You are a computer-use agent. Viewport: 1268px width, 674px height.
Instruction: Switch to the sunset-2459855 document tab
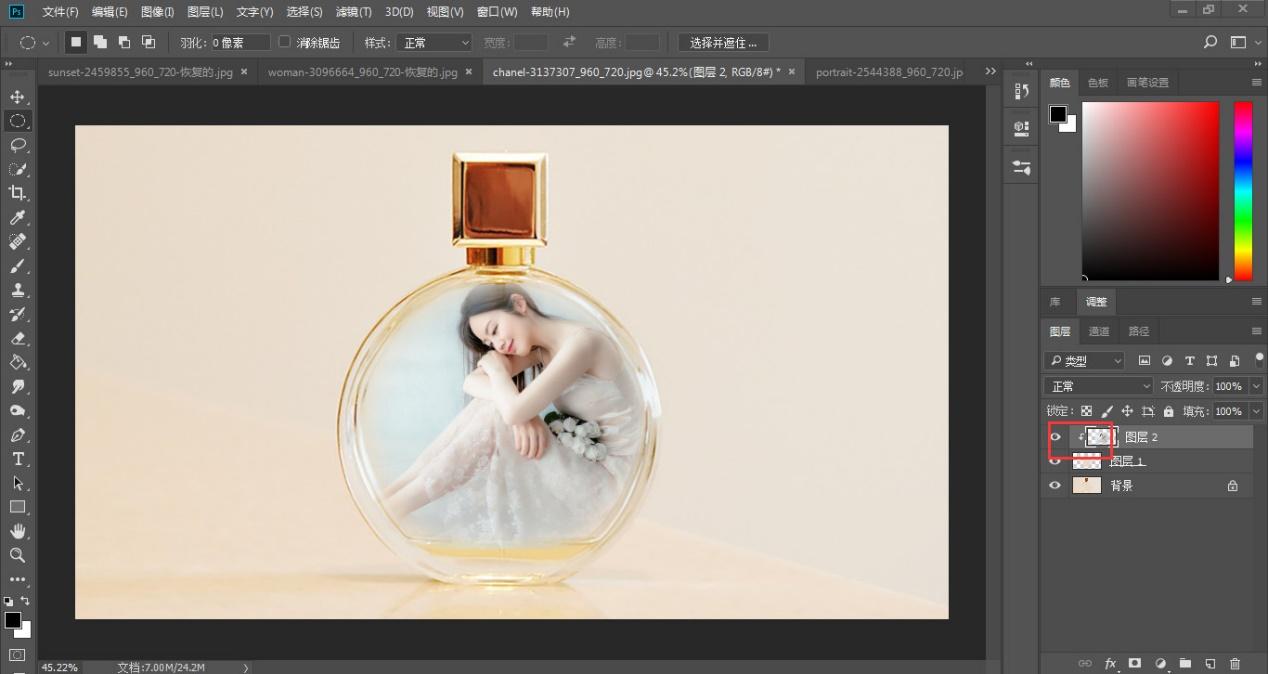141,72
